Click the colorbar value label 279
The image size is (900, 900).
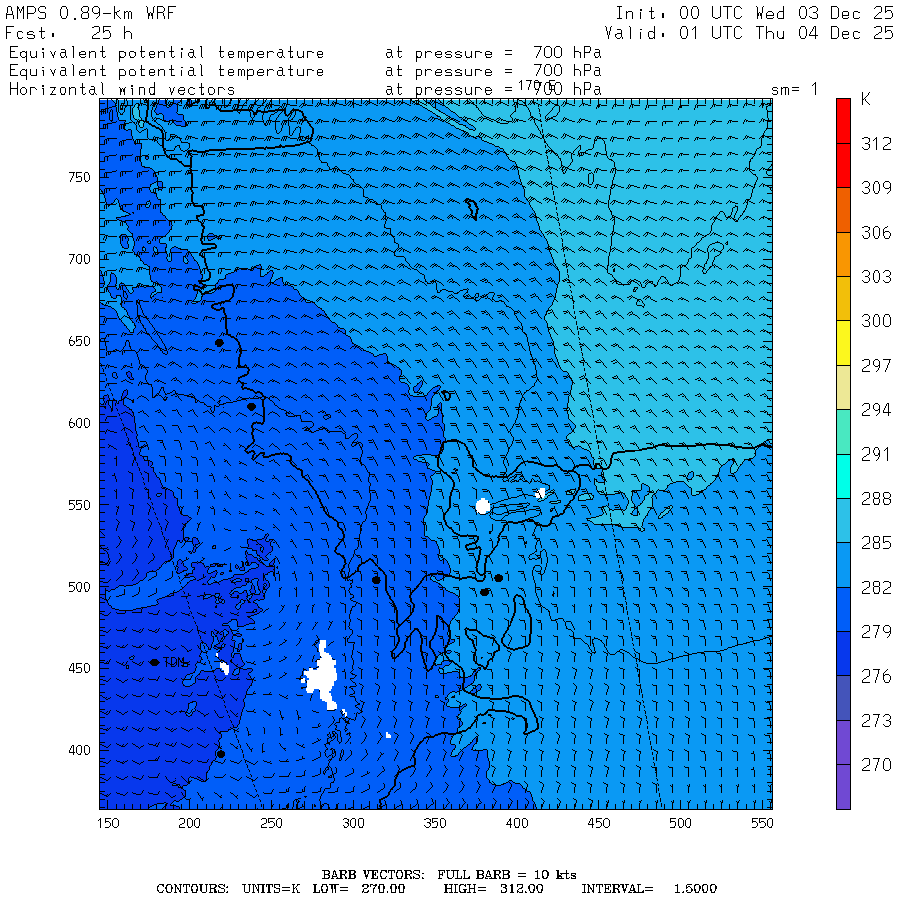tap(876, 632)
